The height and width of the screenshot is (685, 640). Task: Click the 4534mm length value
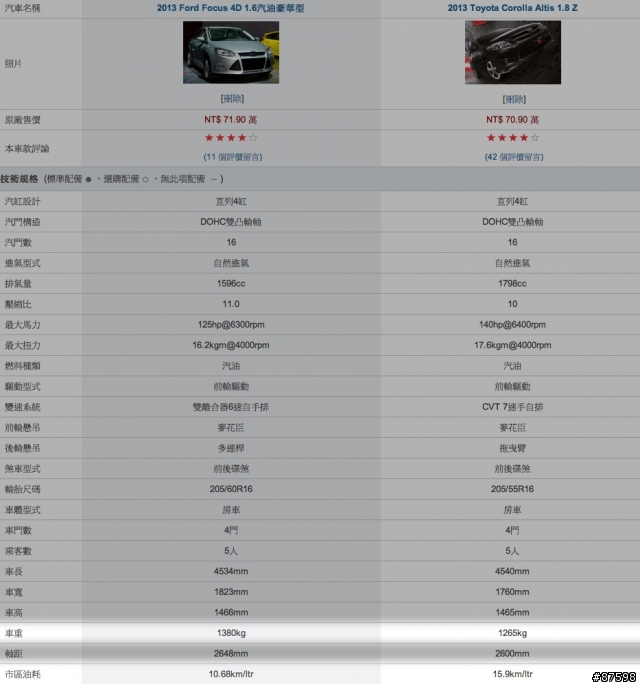[x=231, y=571]
